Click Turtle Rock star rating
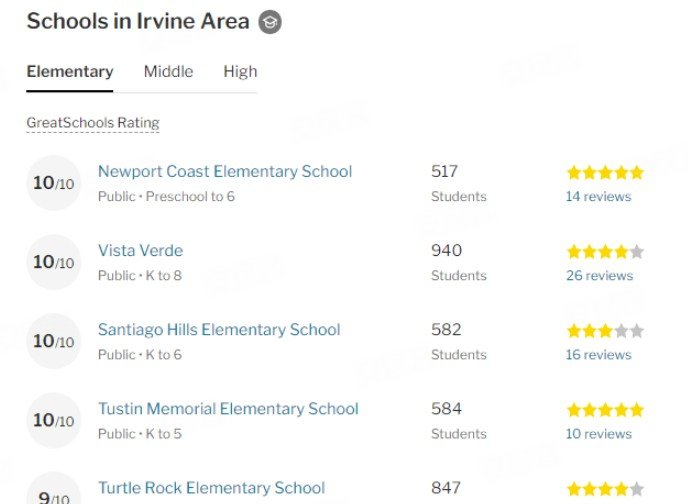This screenshot has width=688, height=504. tap(605, 489)
